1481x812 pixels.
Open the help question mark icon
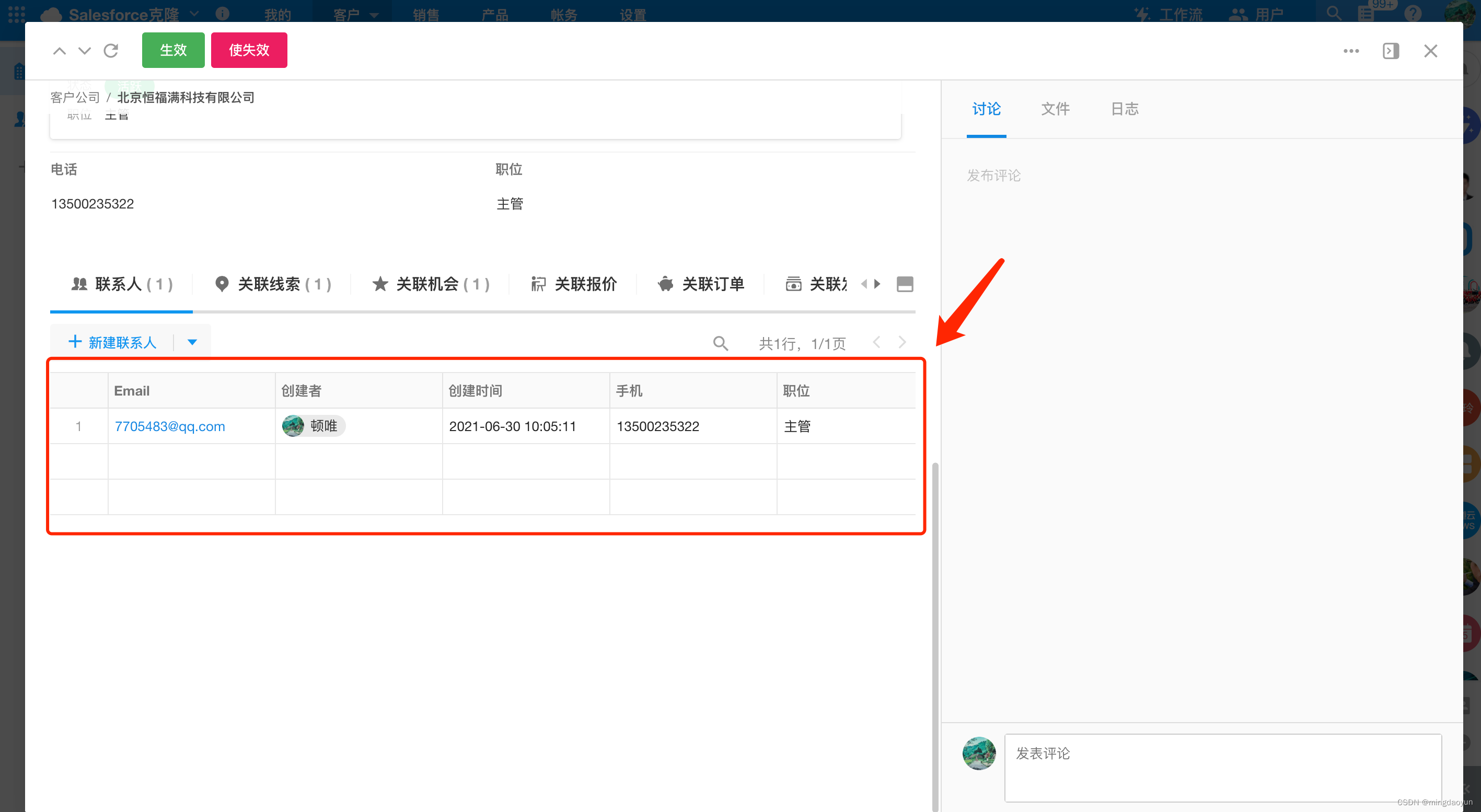tap(1413, 14)
